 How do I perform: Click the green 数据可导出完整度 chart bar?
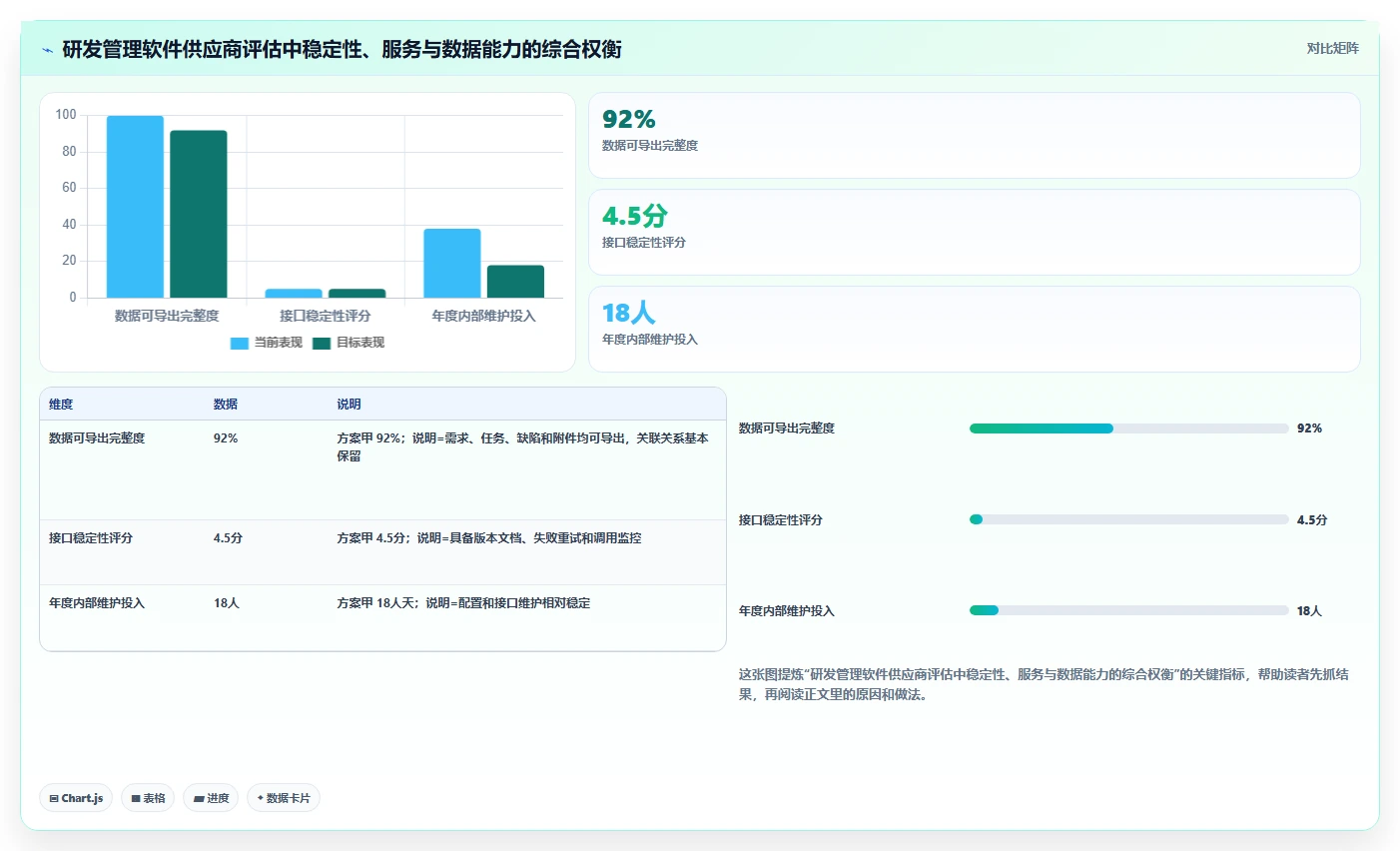pos(199,214)
